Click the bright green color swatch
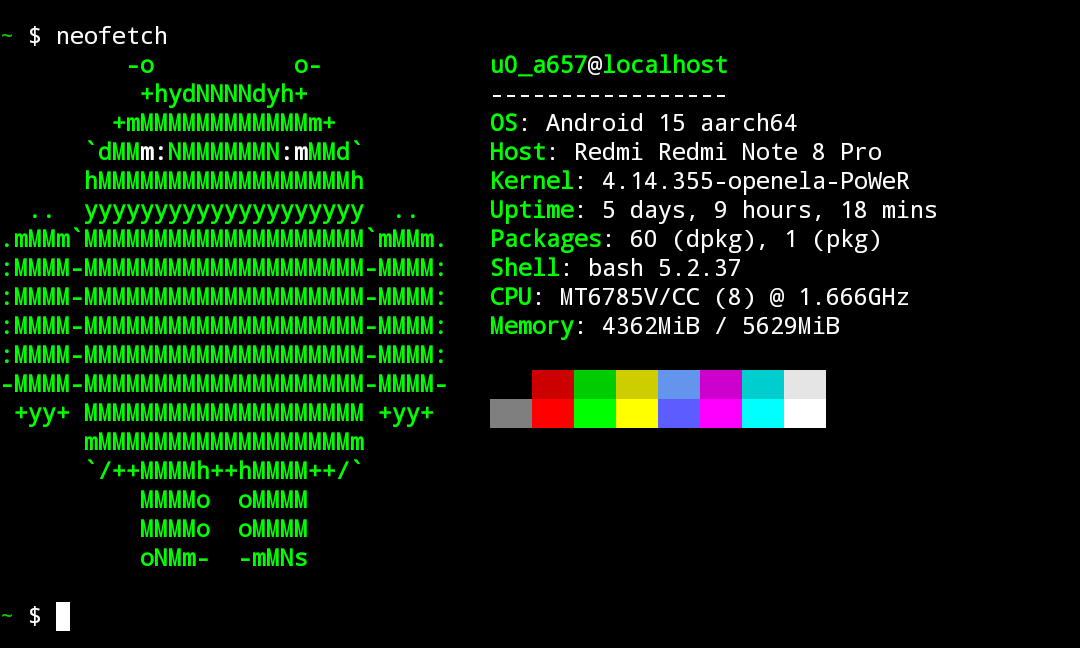1080x648 pixels. 594,413
